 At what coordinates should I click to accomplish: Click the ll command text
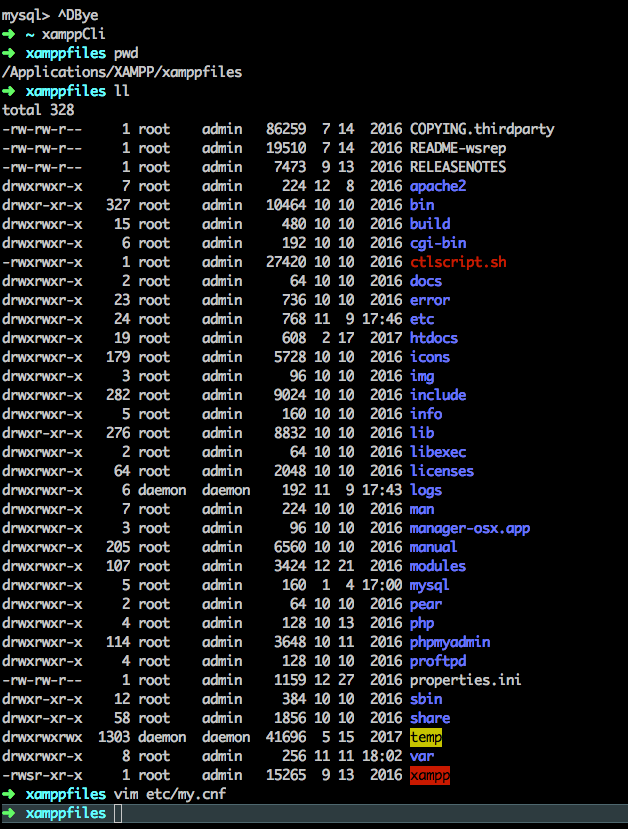click(x=122, y=91)
